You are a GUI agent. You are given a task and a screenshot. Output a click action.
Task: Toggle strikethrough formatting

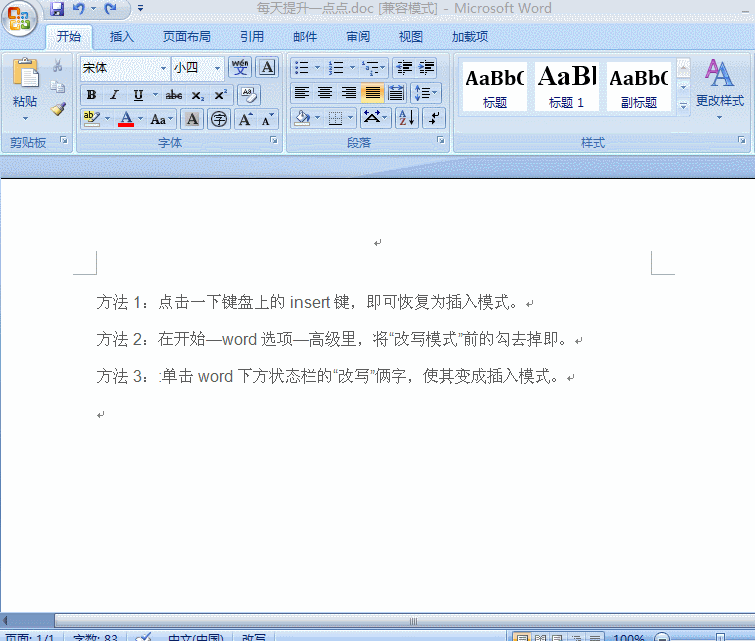click(x=173, y=95)
